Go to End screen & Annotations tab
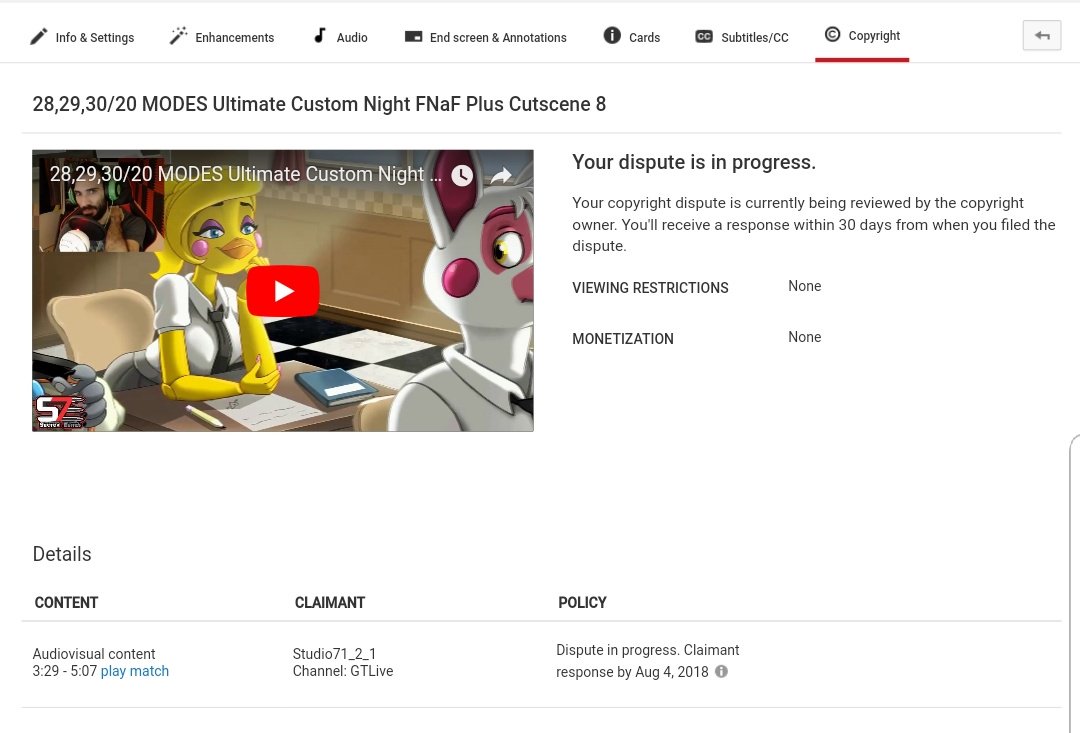The width and height of the screenshot is (1080, 733). [486, 37]
